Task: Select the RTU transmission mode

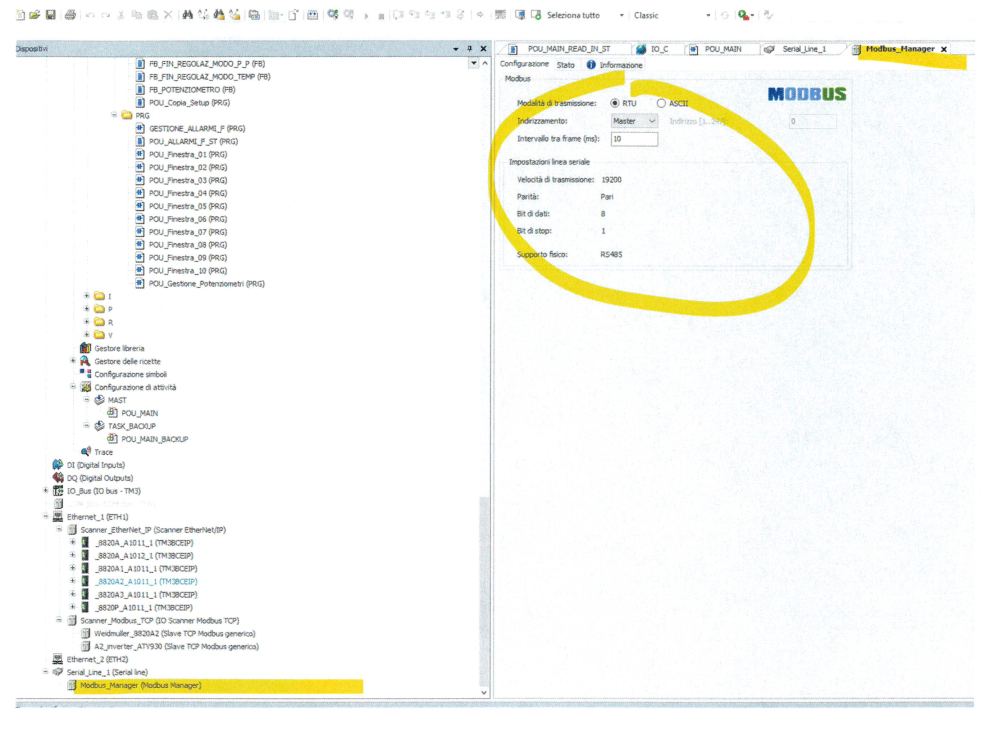Action: (x=615, y=103)
